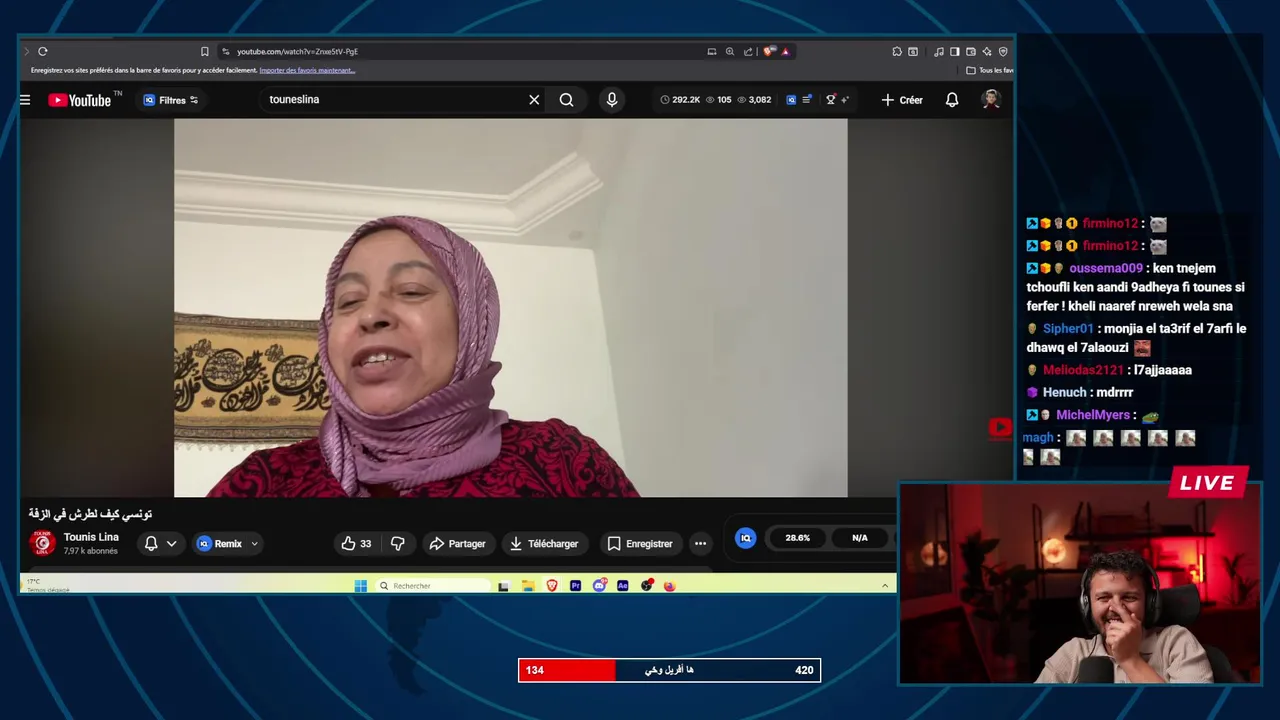1280x720 pixels.
Task: Open the Partager share dialog
Action: (x=457, y=544)
